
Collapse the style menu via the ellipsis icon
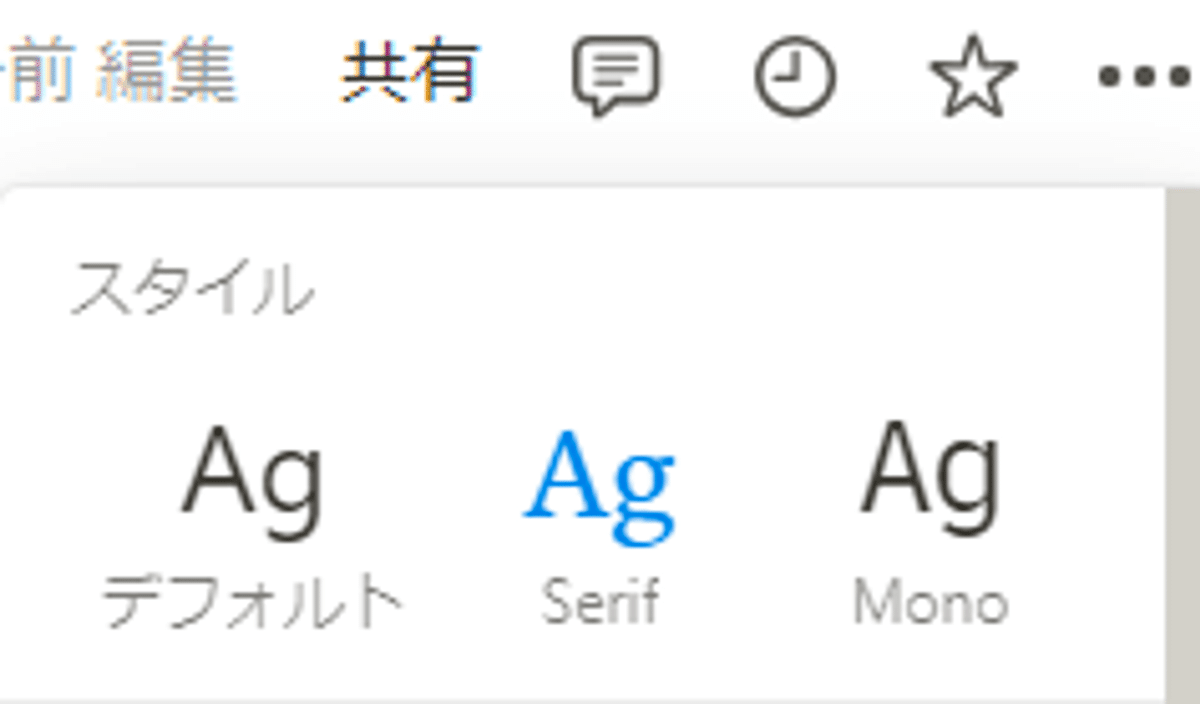1147,77
